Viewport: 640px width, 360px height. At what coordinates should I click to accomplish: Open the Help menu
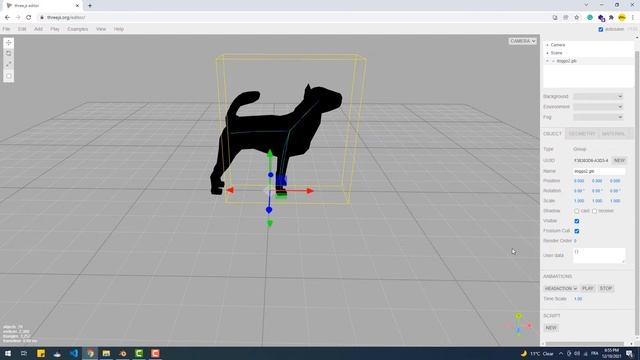click(119, 29)
